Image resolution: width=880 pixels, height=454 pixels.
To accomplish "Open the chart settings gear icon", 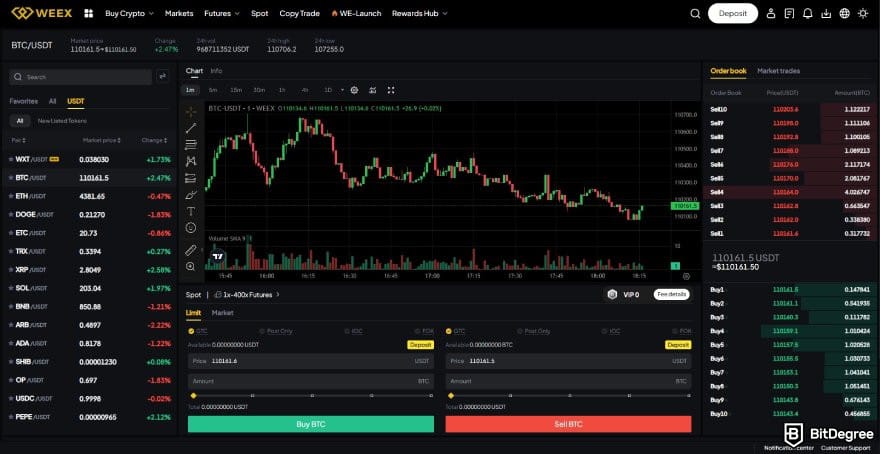I will (354, 90).
